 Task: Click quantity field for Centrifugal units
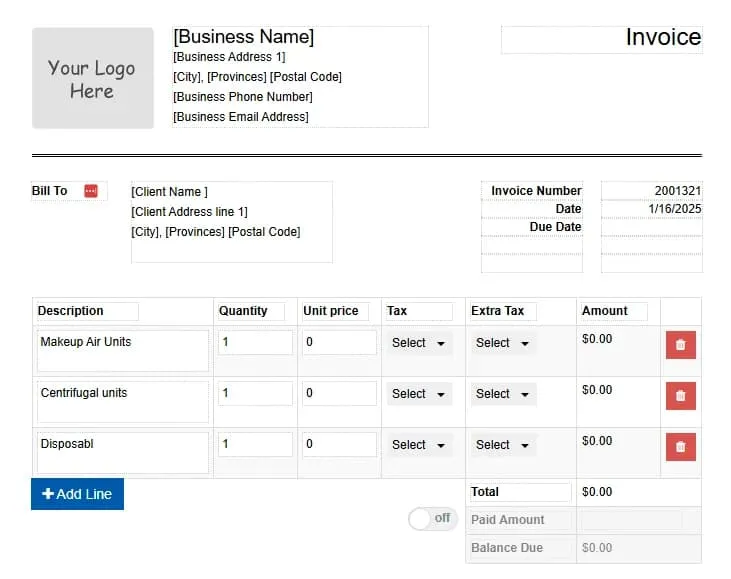click(x=255, y=393)
